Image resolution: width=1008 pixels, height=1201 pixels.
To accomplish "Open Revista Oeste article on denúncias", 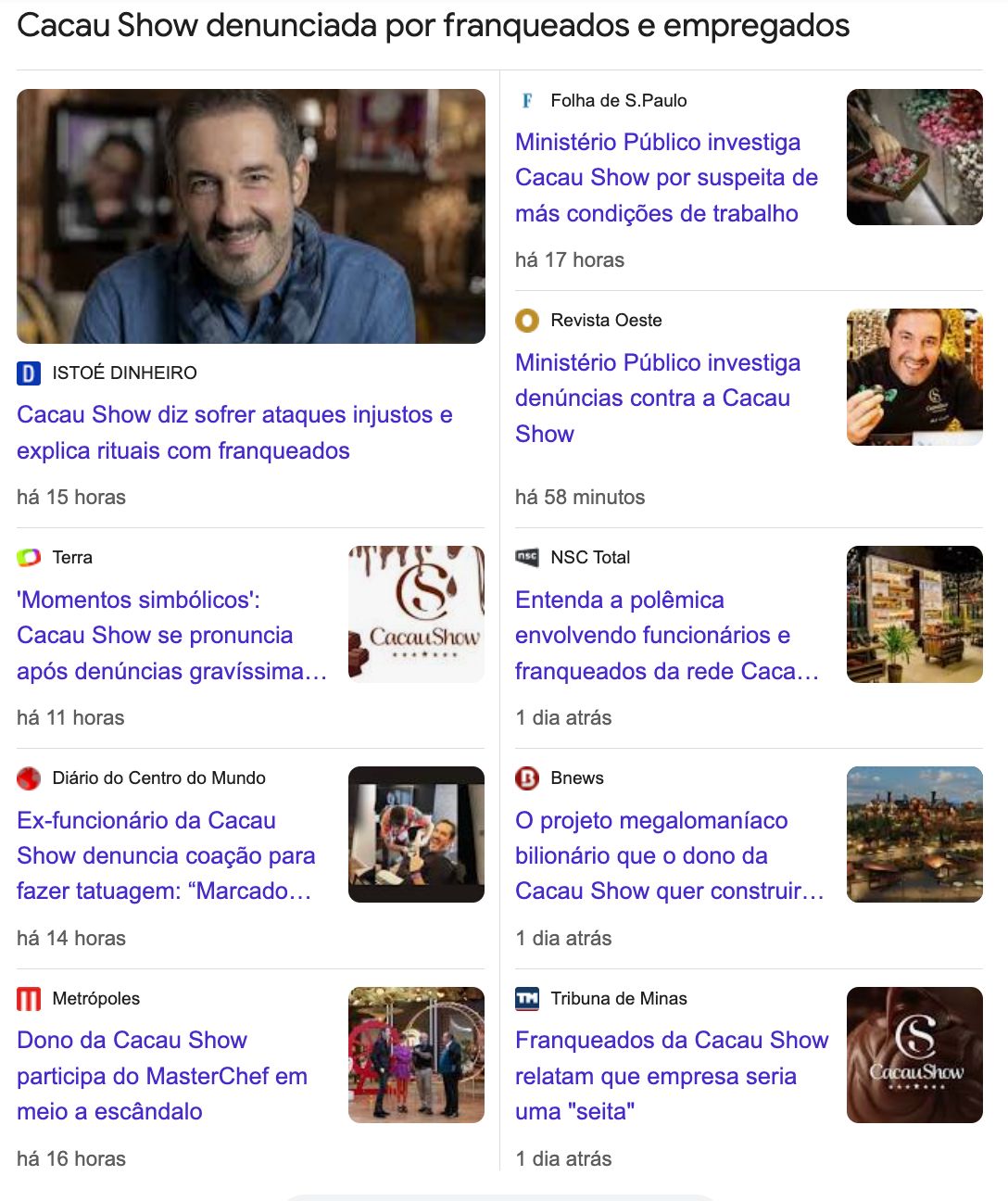I will [657, 398].
